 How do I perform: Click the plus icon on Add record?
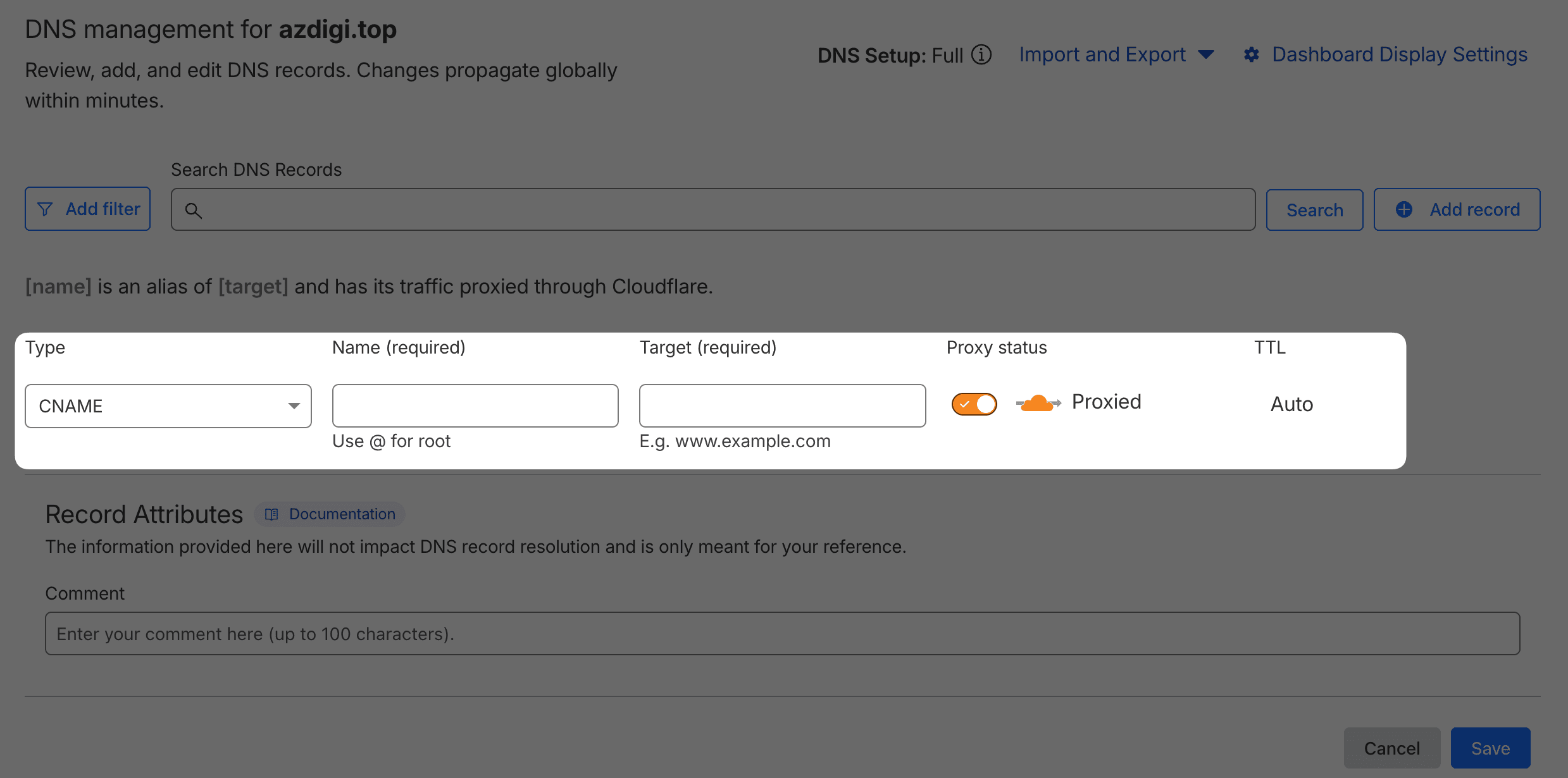pyautogui.click(x=1403, y=209)
